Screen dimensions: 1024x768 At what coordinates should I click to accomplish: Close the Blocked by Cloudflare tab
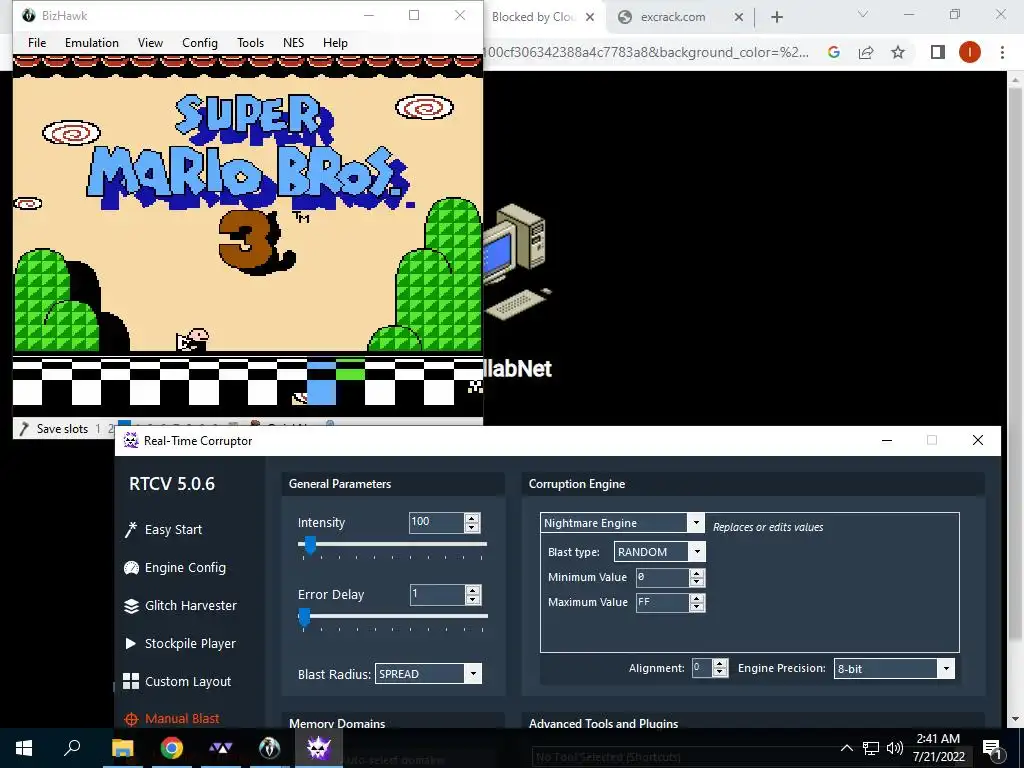(x=590, y=18)
